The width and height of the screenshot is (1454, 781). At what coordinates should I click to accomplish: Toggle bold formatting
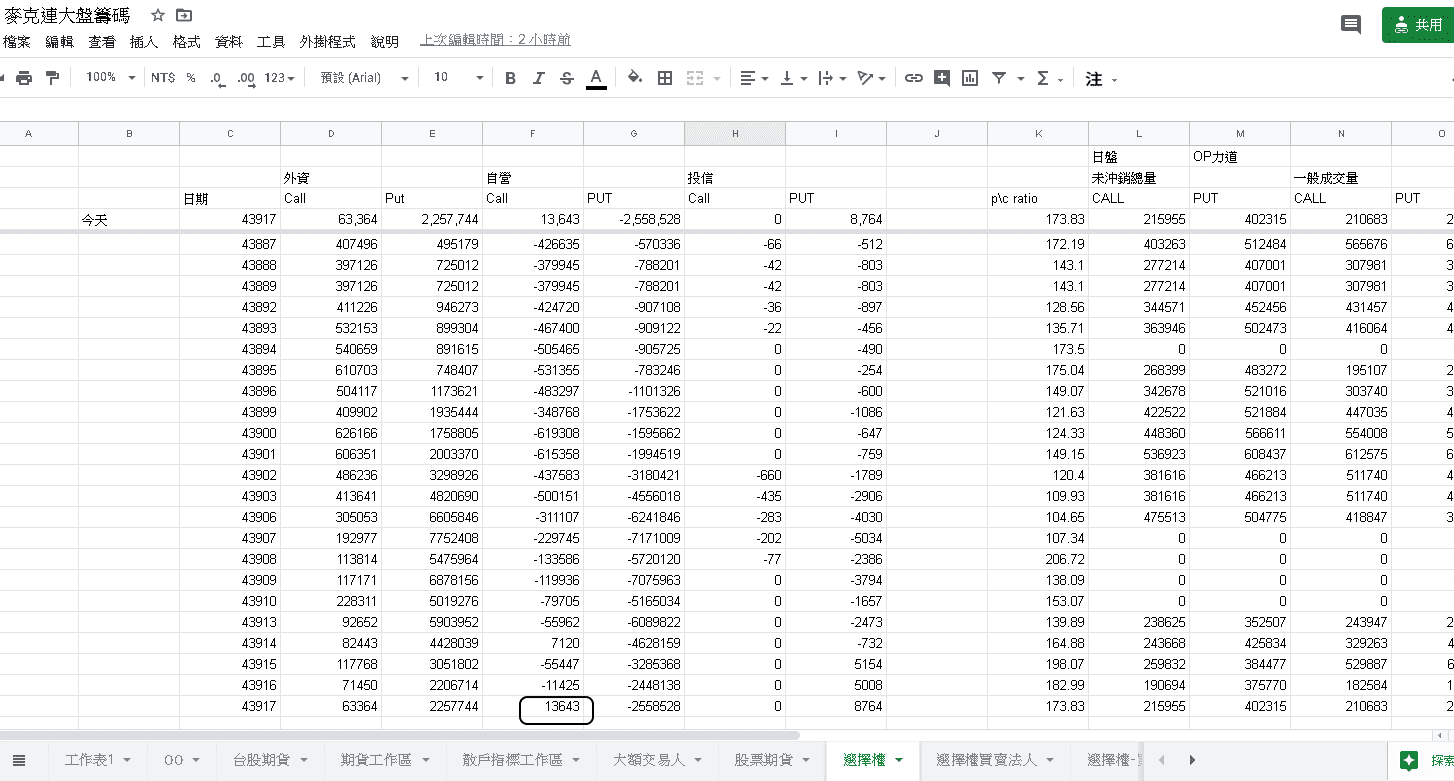click(x=510, y=78)
